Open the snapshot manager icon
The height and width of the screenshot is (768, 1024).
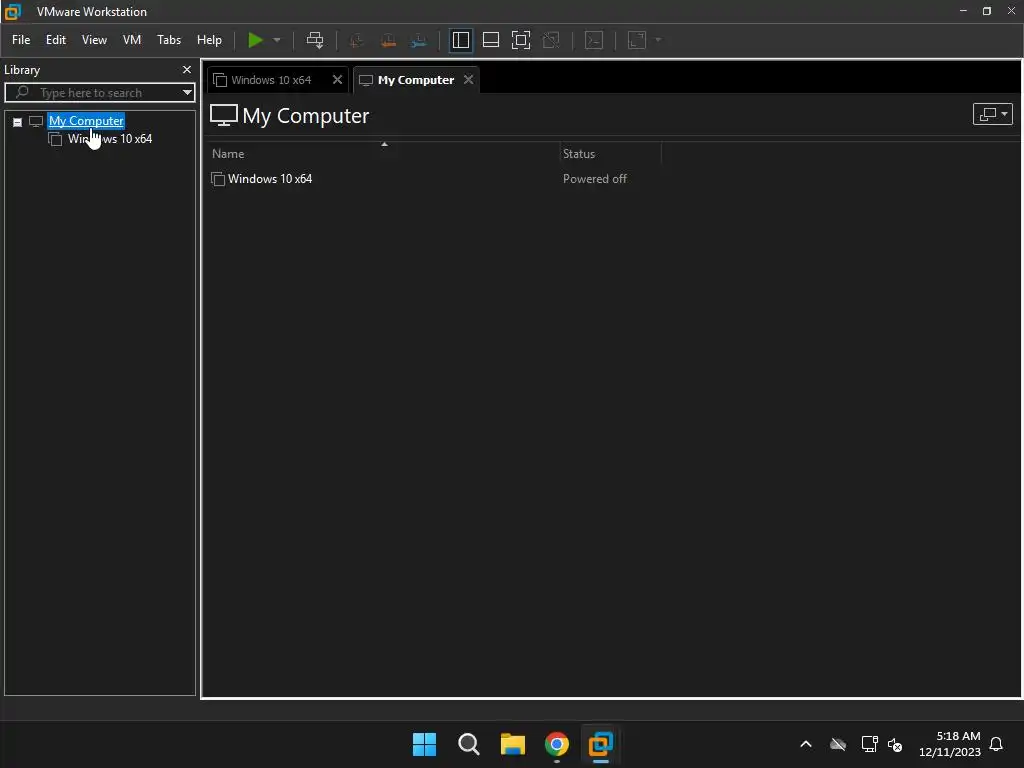419,40
